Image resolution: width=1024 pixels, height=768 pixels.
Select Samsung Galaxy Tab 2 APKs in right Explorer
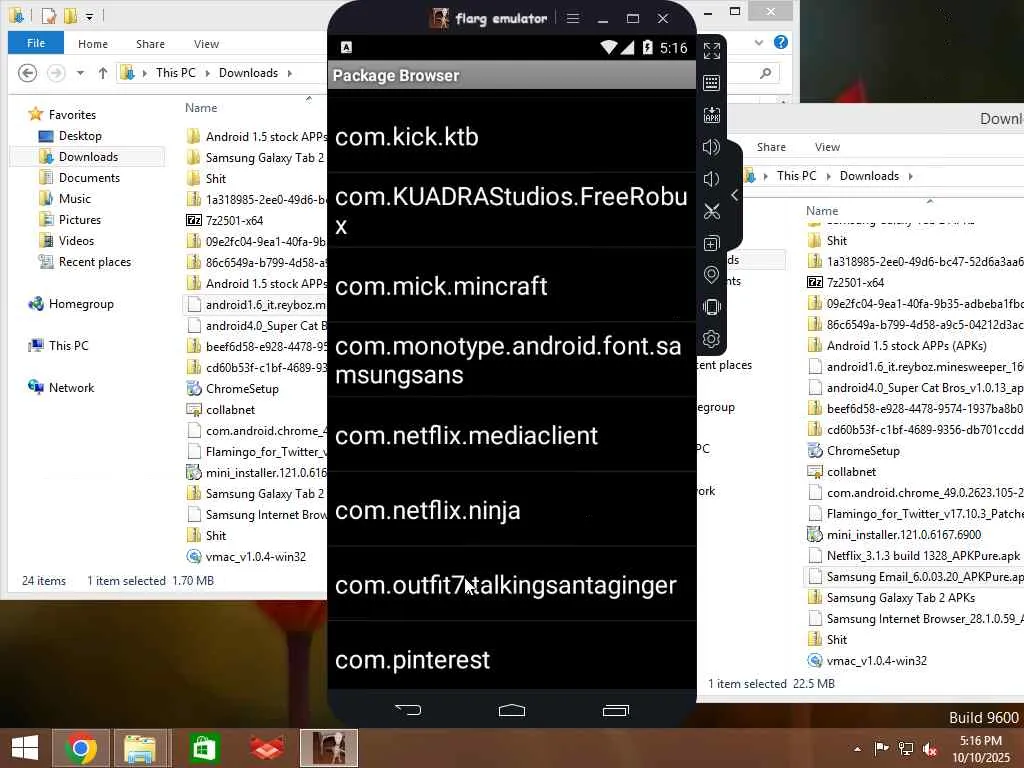tap(901, 598)
